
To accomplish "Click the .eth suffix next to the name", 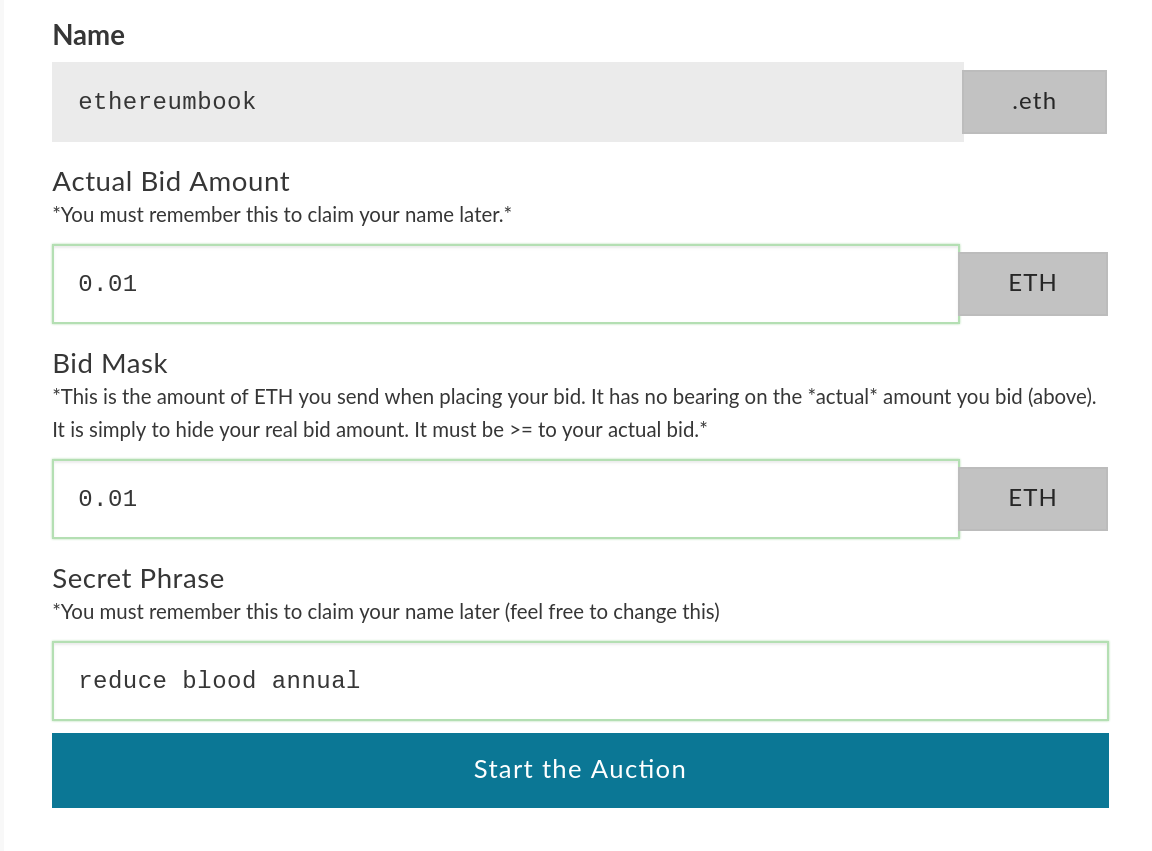I will 1034,101.
